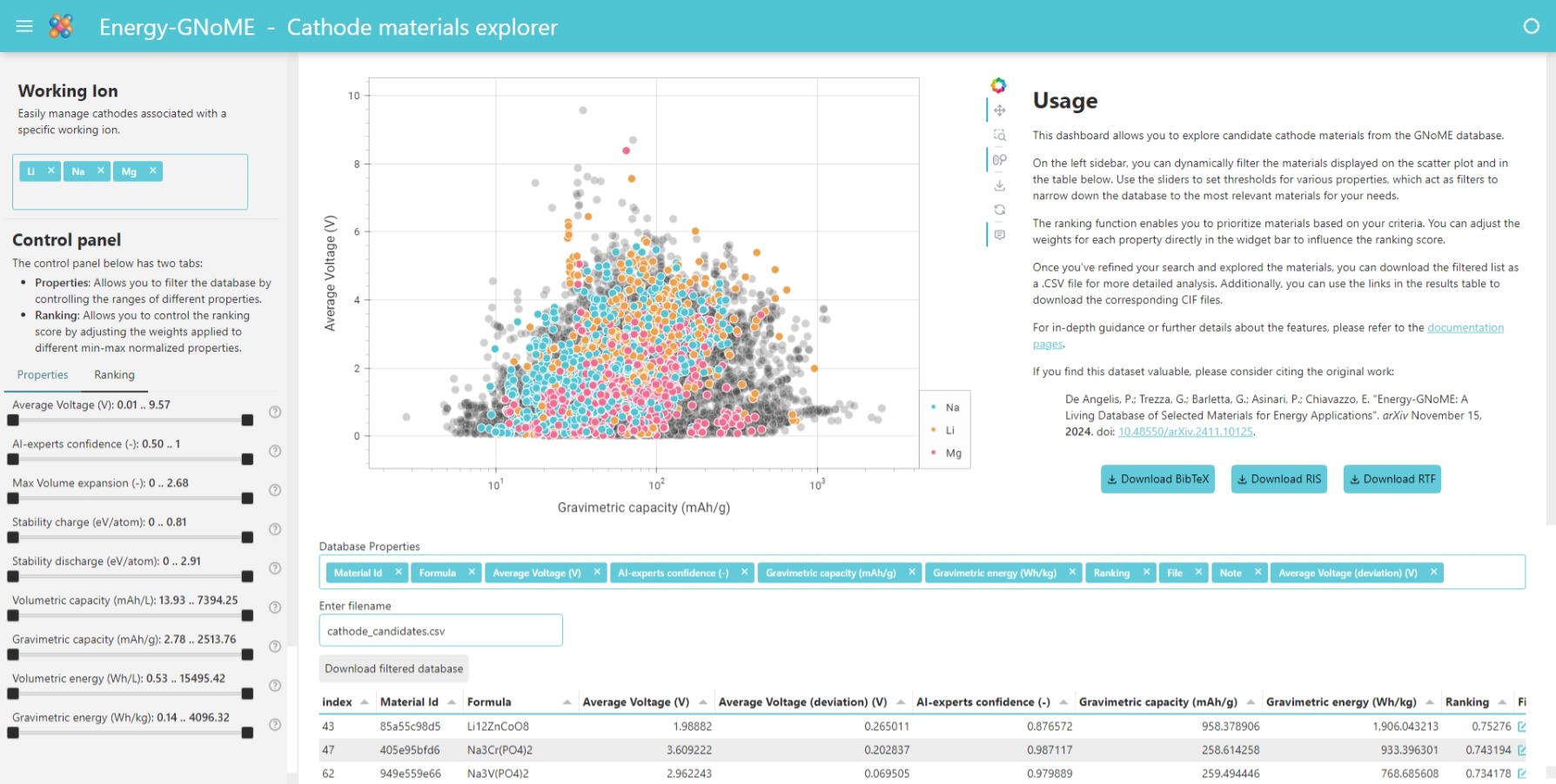Save the scatter plot as image
1556x784 pixels.
pyautogui.click(x=1000, y=185)
